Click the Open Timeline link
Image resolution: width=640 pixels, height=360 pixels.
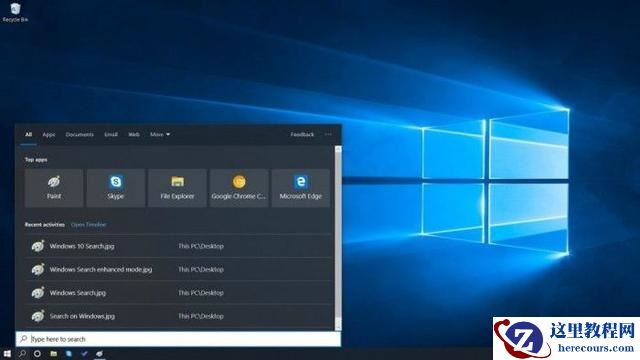click(89, 224)
